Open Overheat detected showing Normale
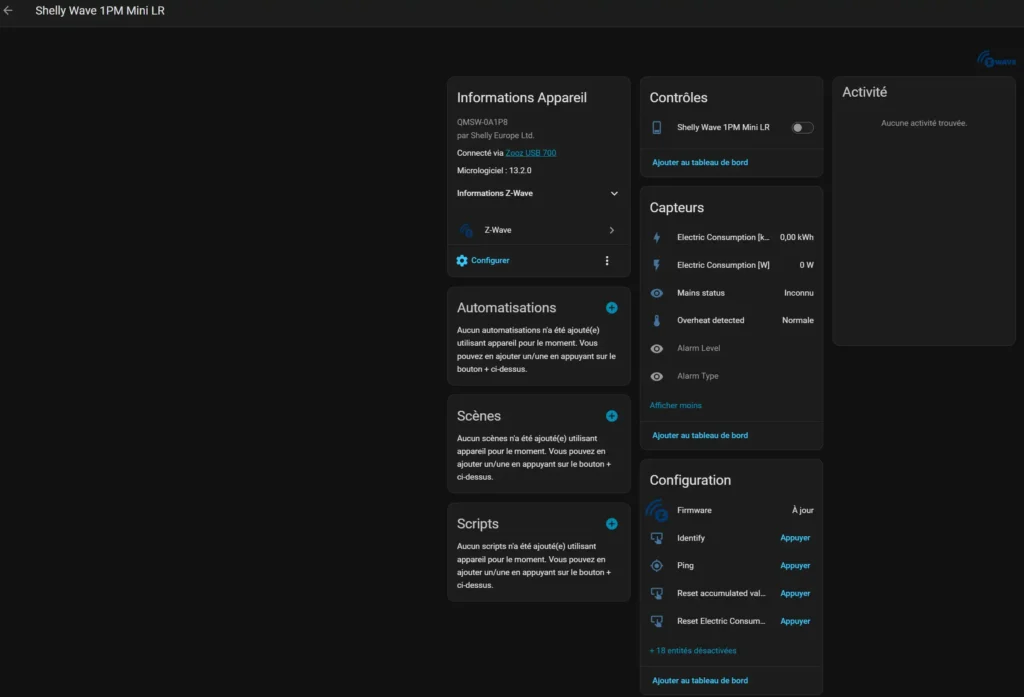1024x697 pixels. [x=731, y=321]
